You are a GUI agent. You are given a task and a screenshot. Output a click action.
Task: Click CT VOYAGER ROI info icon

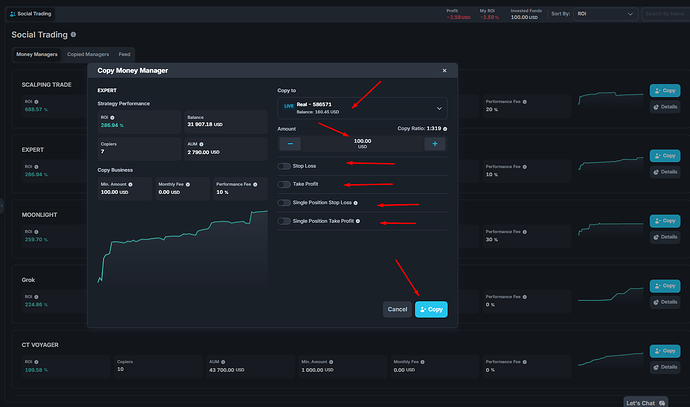(x=36, y=362)
